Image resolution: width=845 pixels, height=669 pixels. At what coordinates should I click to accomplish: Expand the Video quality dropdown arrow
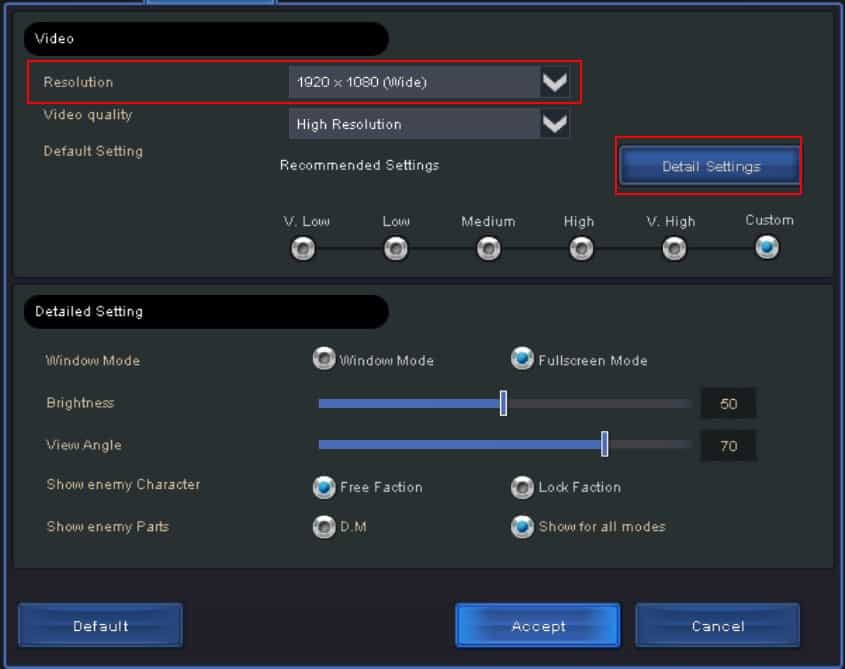[x=554, y=125]
